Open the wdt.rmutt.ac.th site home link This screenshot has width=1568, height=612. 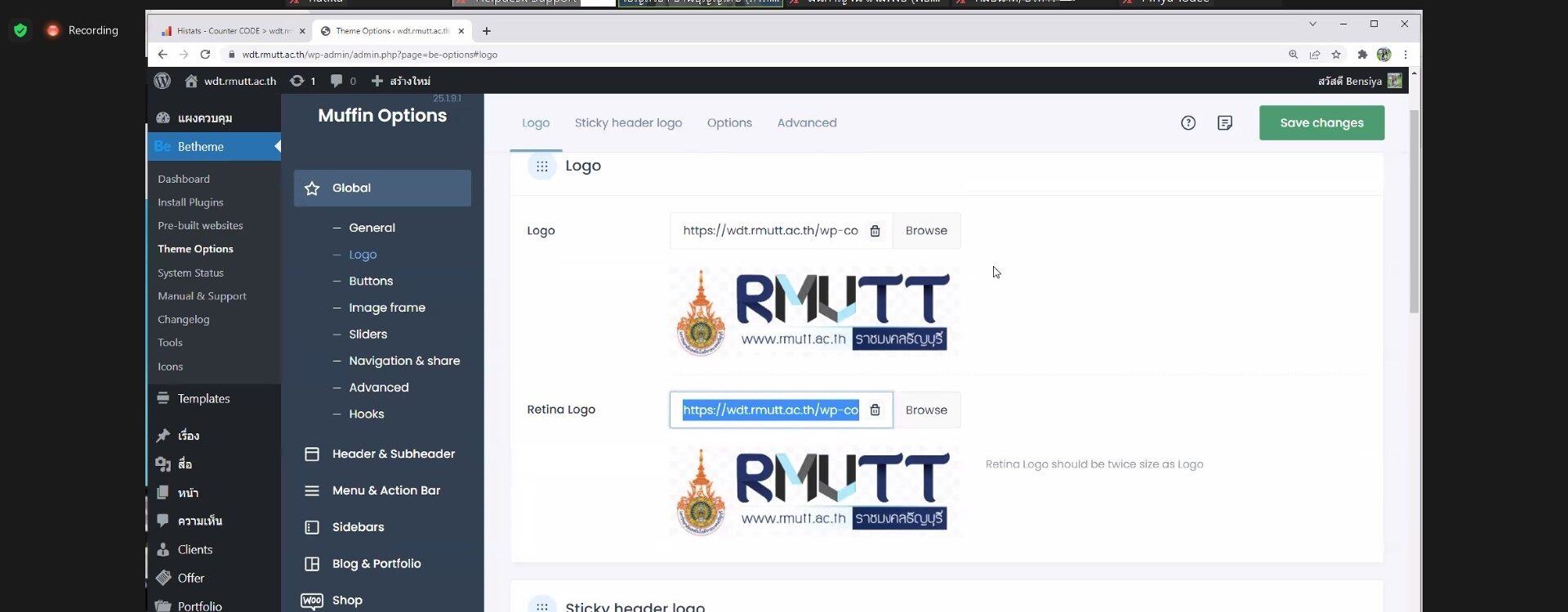(x=231, y=81)
